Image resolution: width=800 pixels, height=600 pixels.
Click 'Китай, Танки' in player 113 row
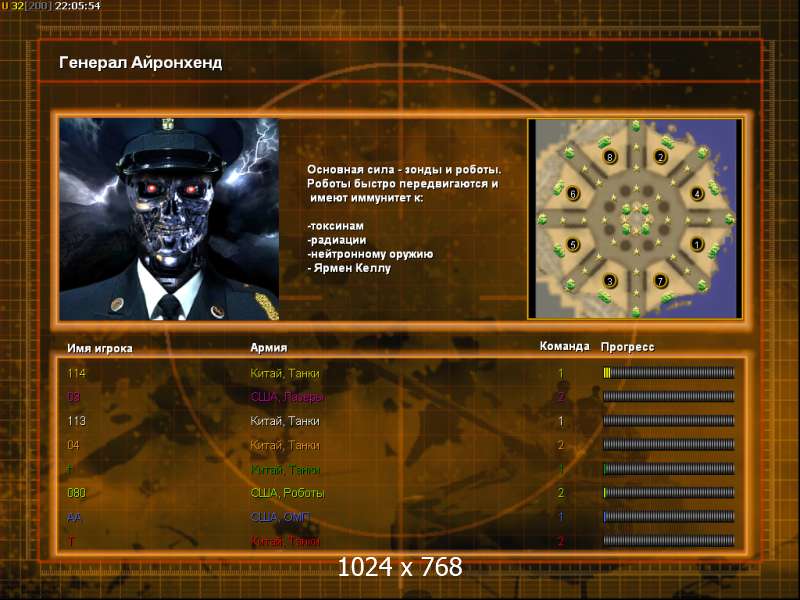pos(285,421)
